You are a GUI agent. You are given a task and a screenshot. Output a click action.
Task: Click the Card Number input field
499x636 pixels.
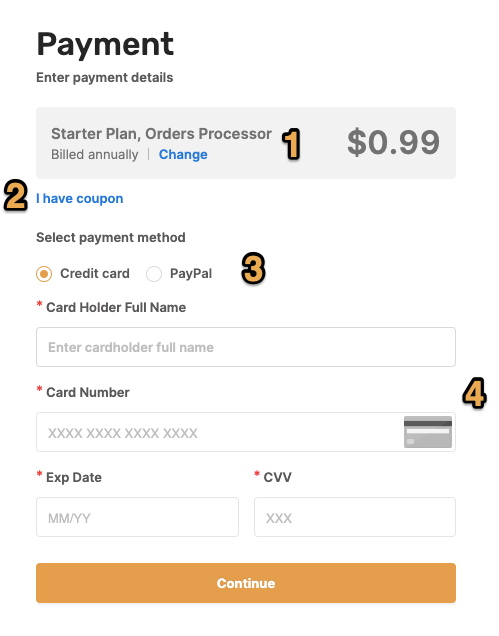tap(246, 432)
